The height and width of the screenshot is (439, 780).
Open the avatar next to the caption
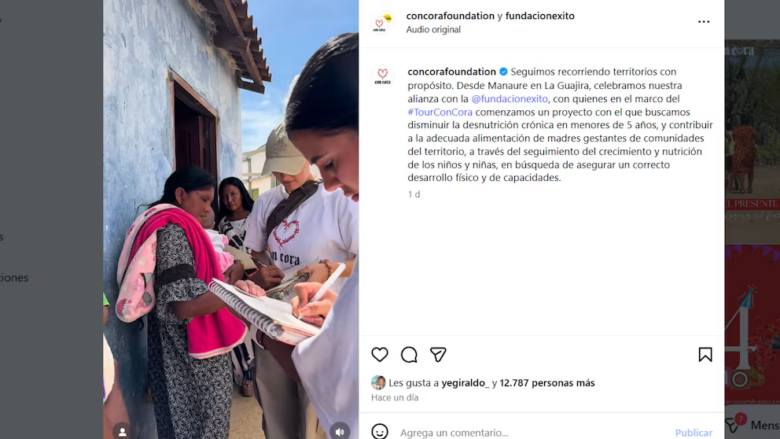[x=382, y=76]
